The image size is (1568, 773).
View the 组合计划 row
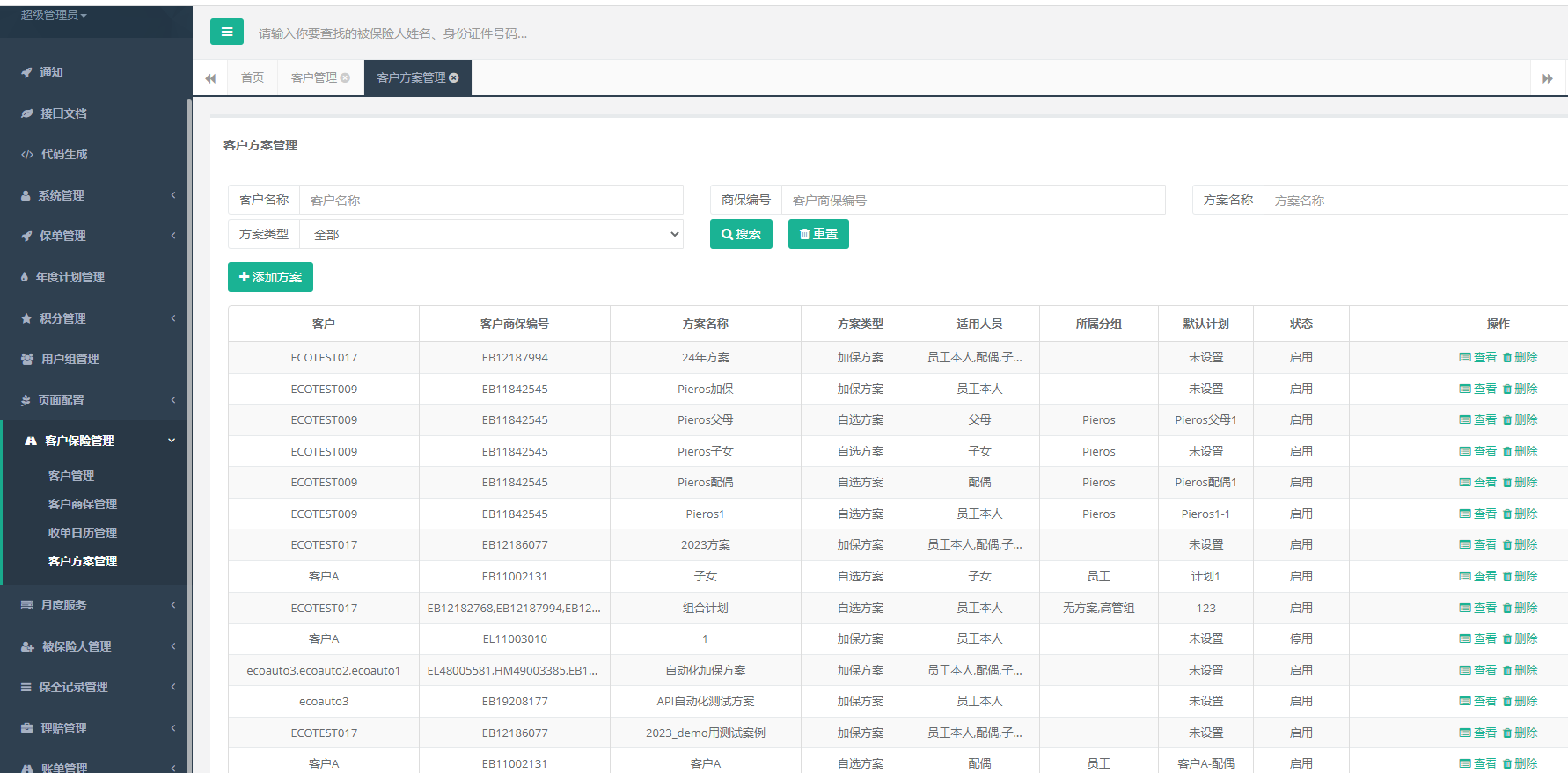[x=1477, y=608]
